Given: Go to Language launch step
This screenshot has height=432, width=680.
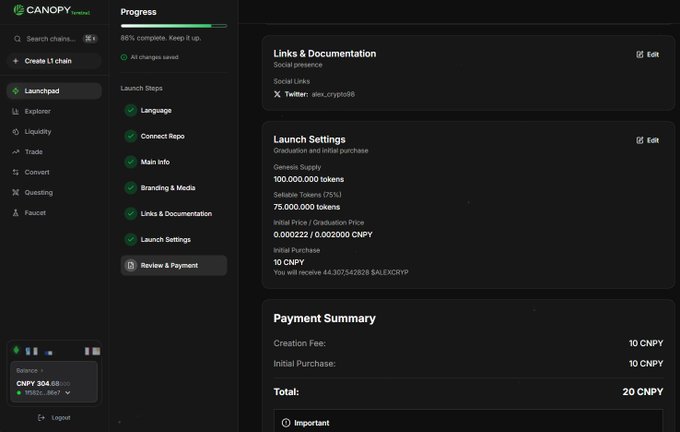Looking at the screenshot, I should point(174,110).
